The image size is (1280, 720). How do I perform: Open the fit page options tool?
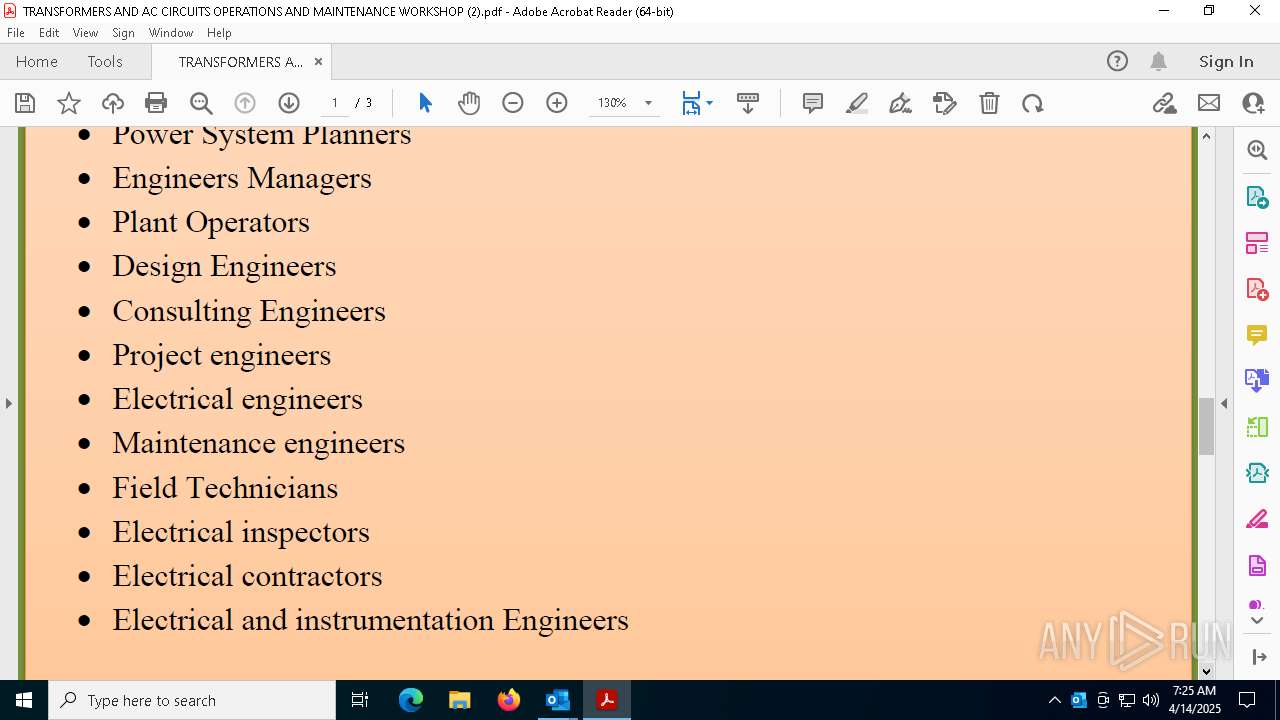point(691,103)
